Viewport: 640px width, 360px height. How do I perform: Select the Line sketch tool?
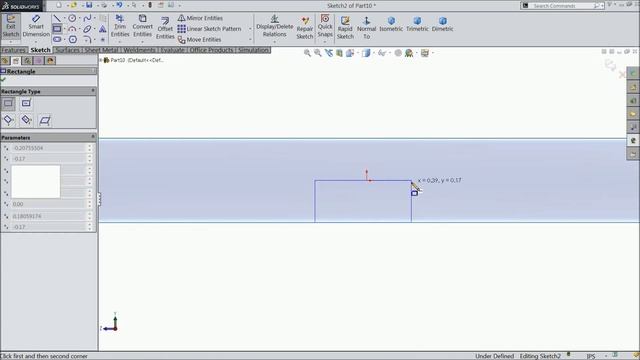[x=57, y=18]
